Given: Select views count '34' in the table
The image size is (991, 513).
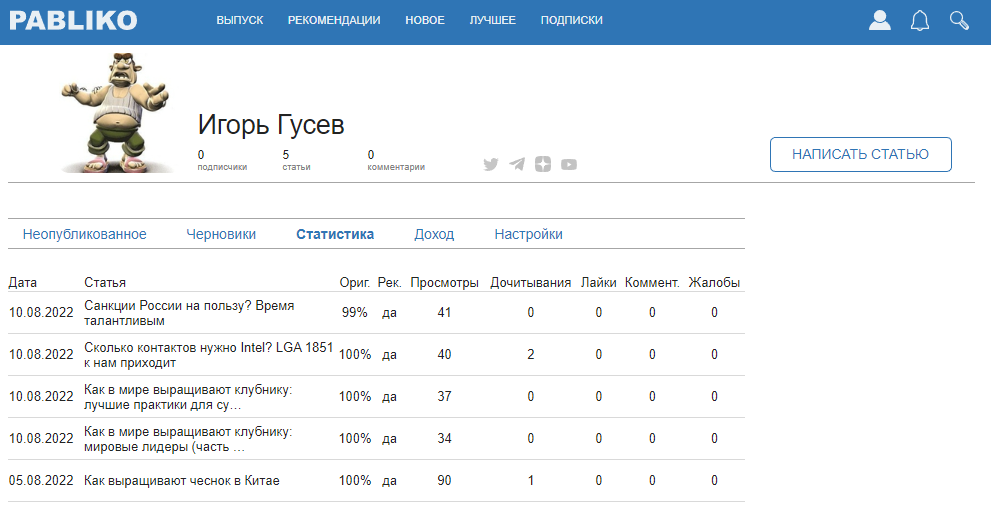Looking at the screenshot, I should (444, 439).
